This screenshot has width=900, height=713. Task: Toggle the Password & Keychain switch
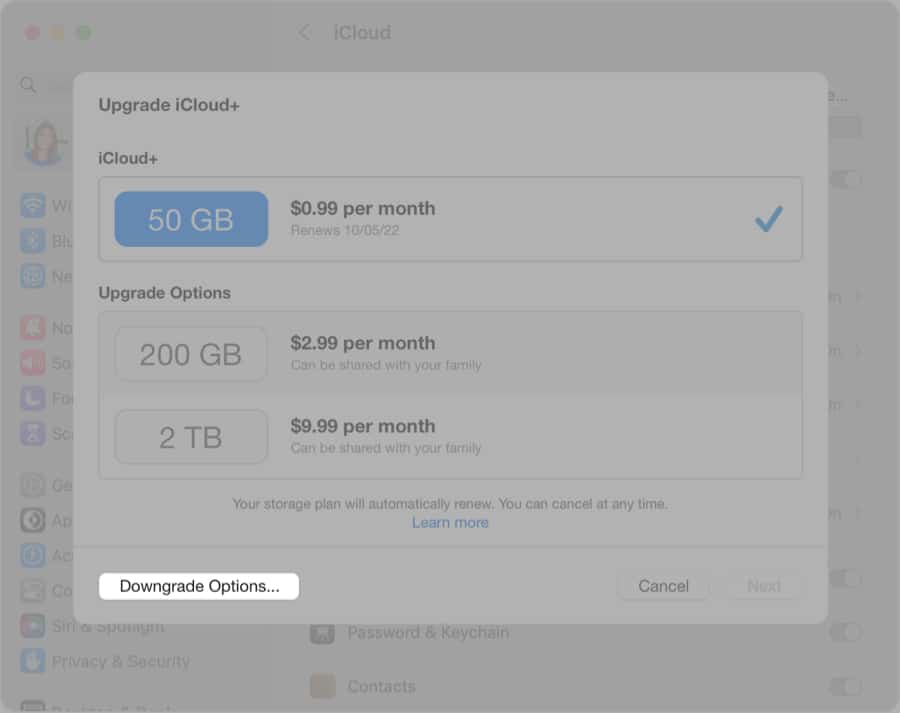point(845,632)
